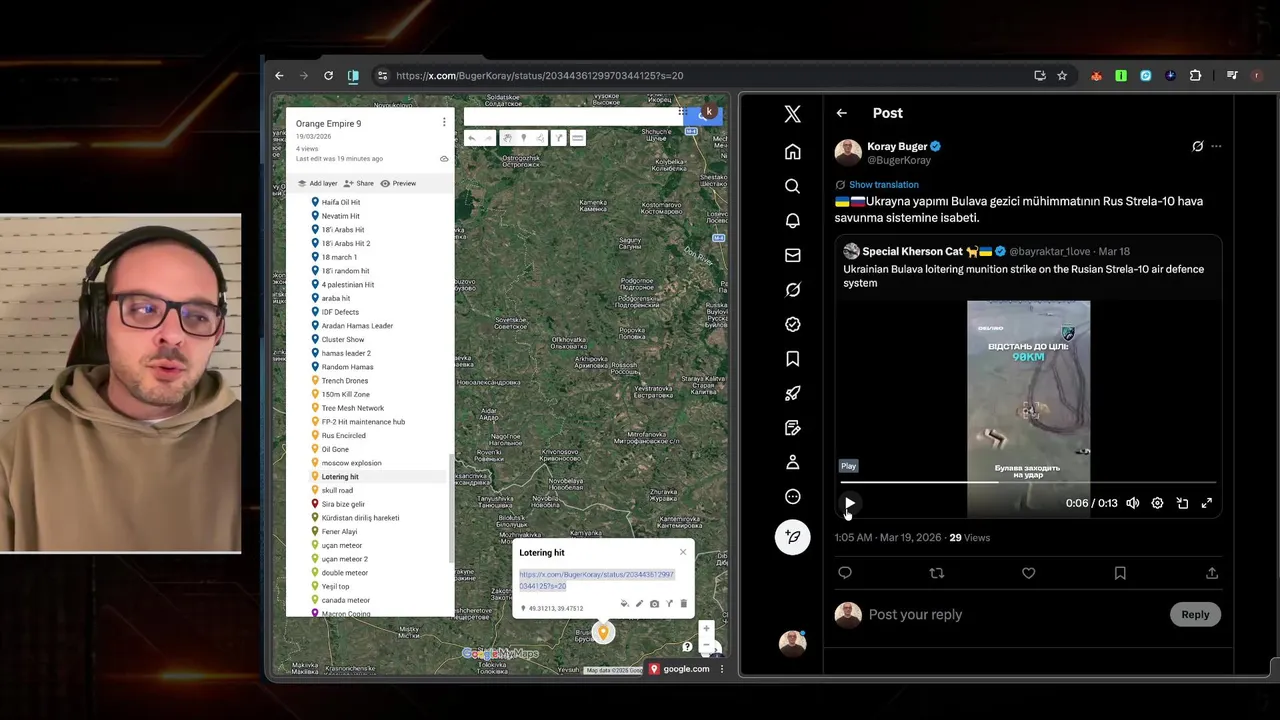Open the link in Lotering hit popup
Viewport: 1280px width, 720px height.
tap(596, 580)
